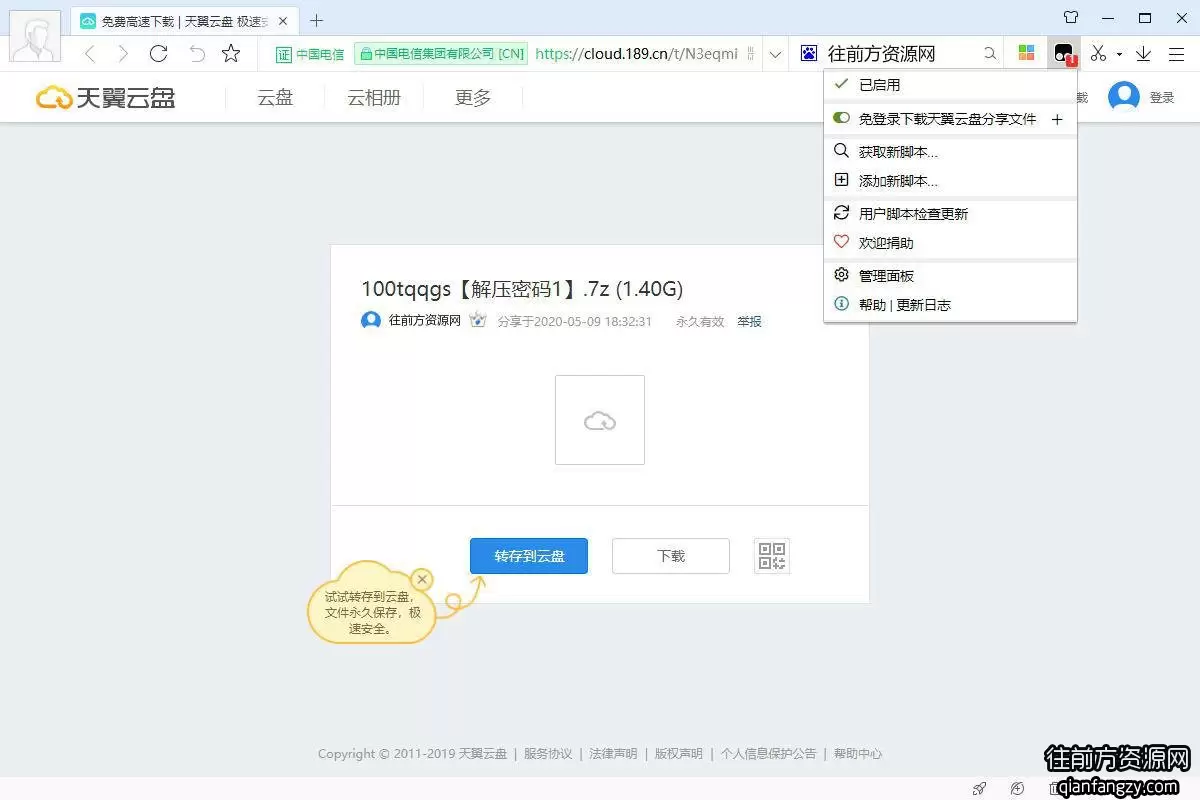Open the 个人信息保护公告 footer link

point(768,754)
